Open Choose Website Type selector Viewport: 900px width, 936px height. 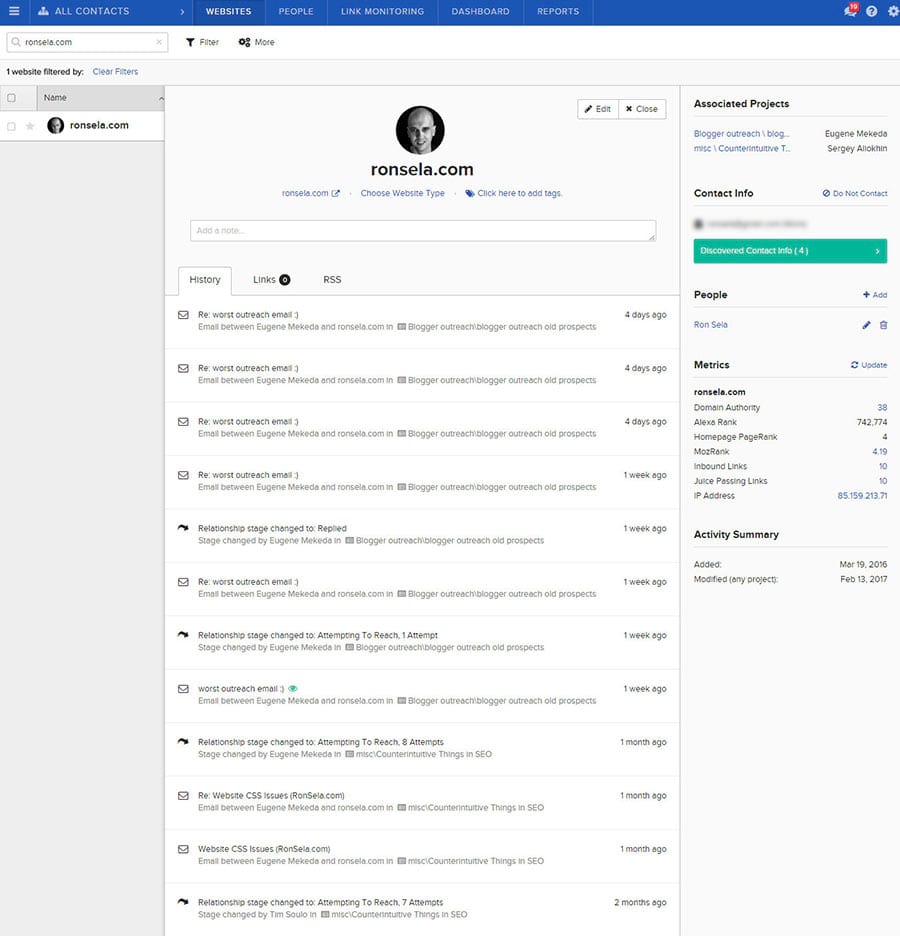coord(402,193)
